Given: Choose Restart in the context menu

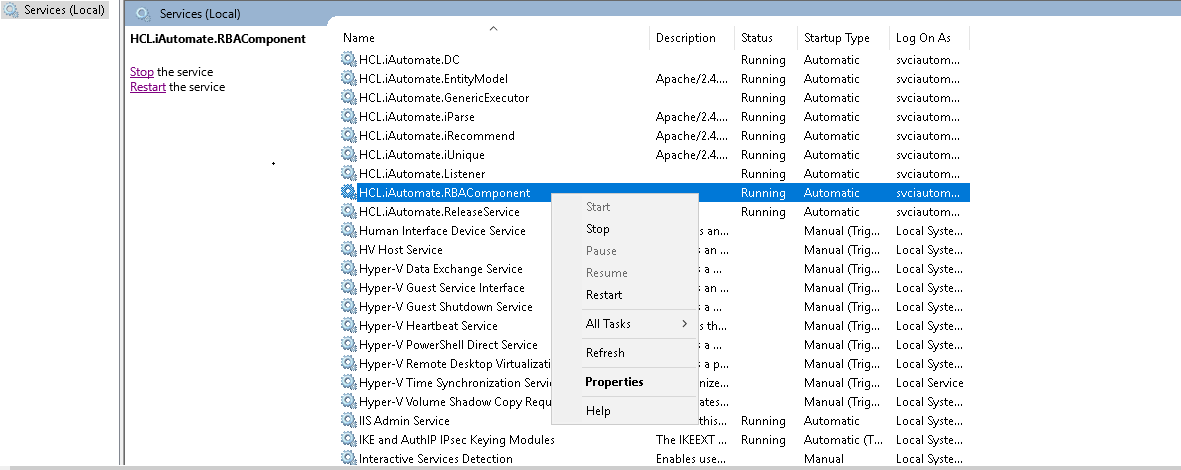Looking at the screenshot, I should pyautogui.click(x=604, y=295).
